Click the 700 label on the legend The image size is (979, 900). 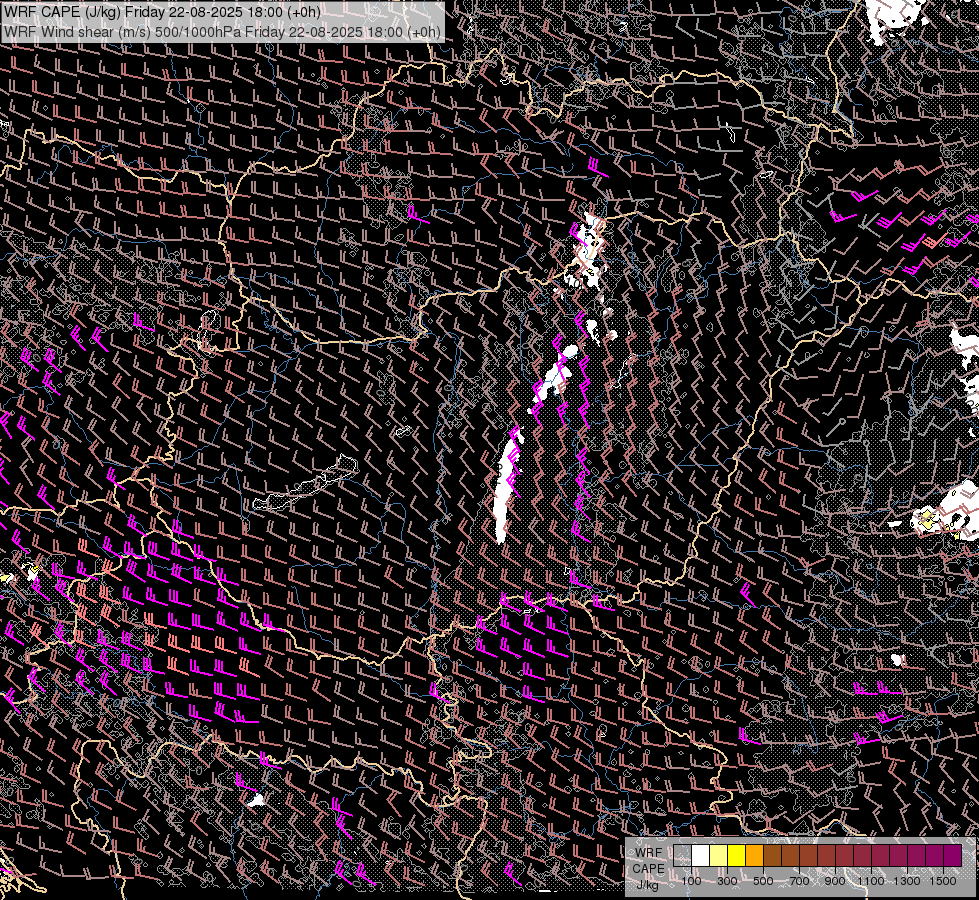[799, 881]
